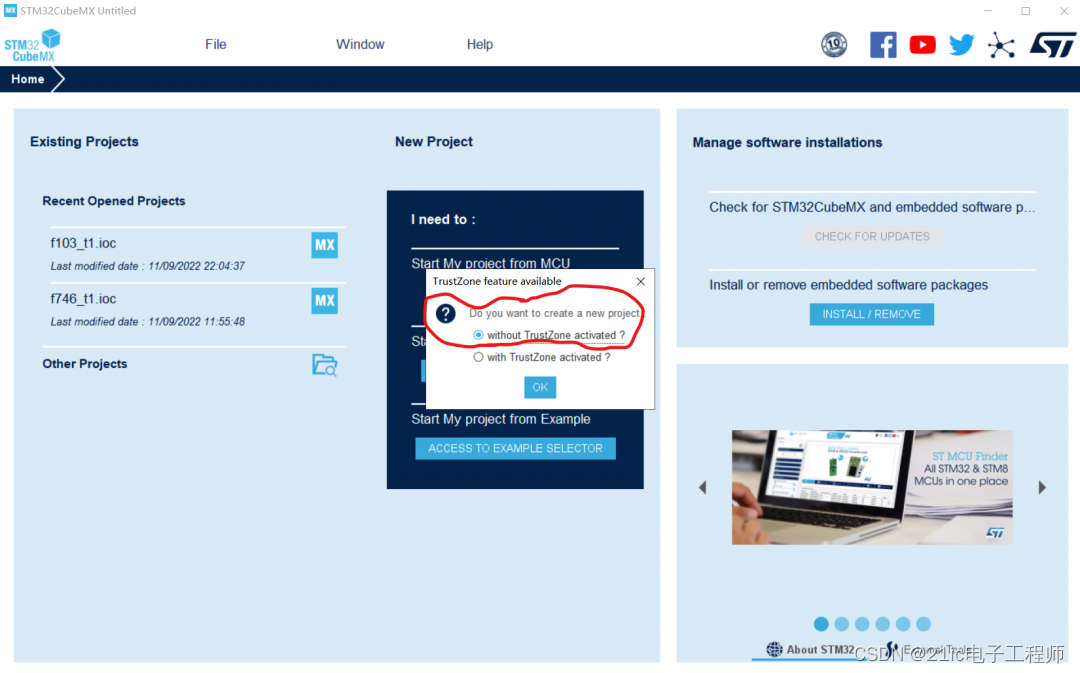The image size is (1080, 673).
Task: Click Start My project from MCU text
Action: 490,262
